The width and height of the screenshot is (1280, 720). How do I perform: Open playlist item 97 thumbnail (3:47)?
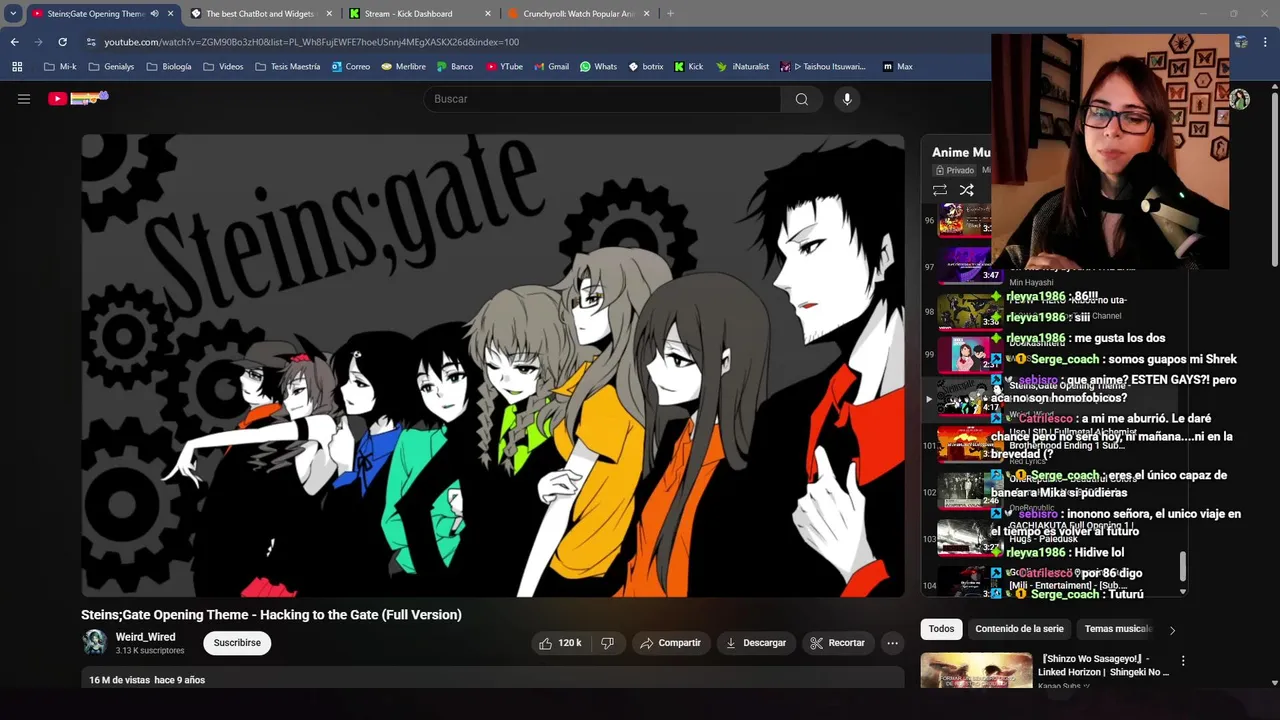tap(969, 265)
